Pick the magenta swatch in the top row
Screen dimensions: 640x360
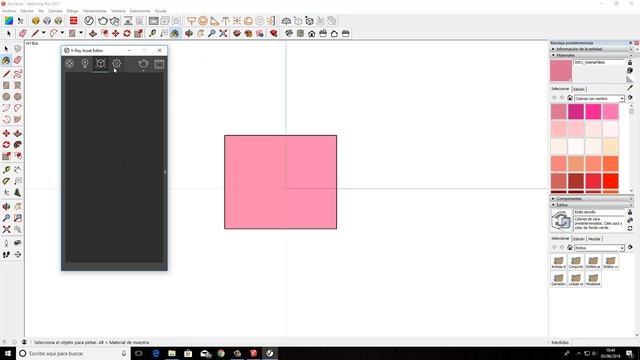pyautogui.click(x=576, y=112)
